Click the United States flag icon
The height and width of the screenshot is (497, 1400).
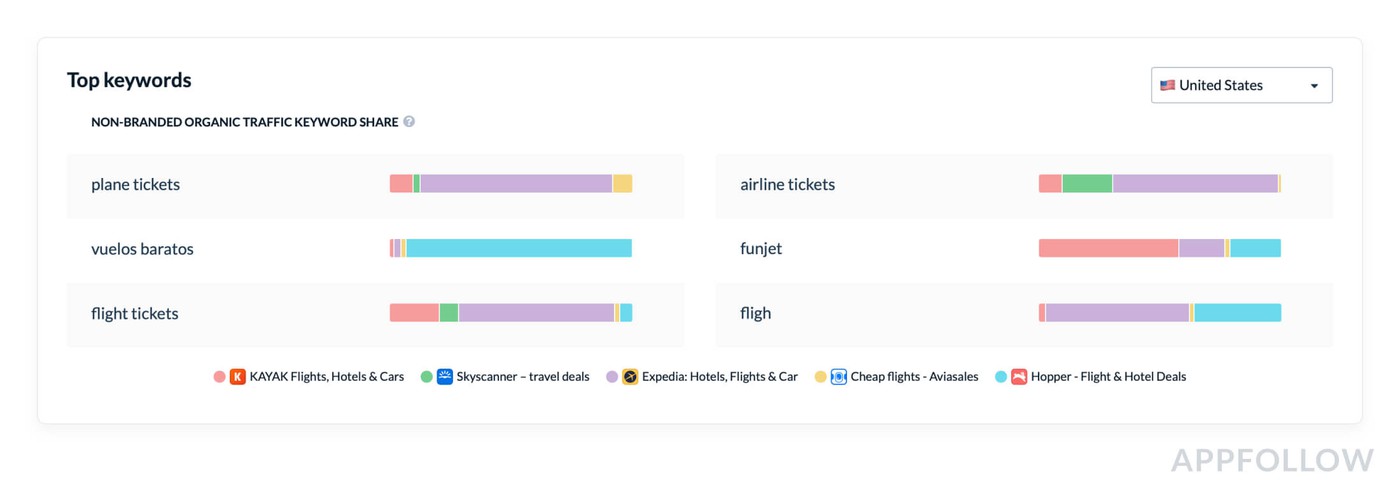pos(1167,86)
